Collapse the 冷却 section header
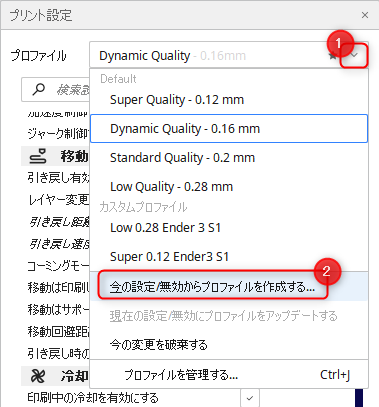 pos(56,376)
